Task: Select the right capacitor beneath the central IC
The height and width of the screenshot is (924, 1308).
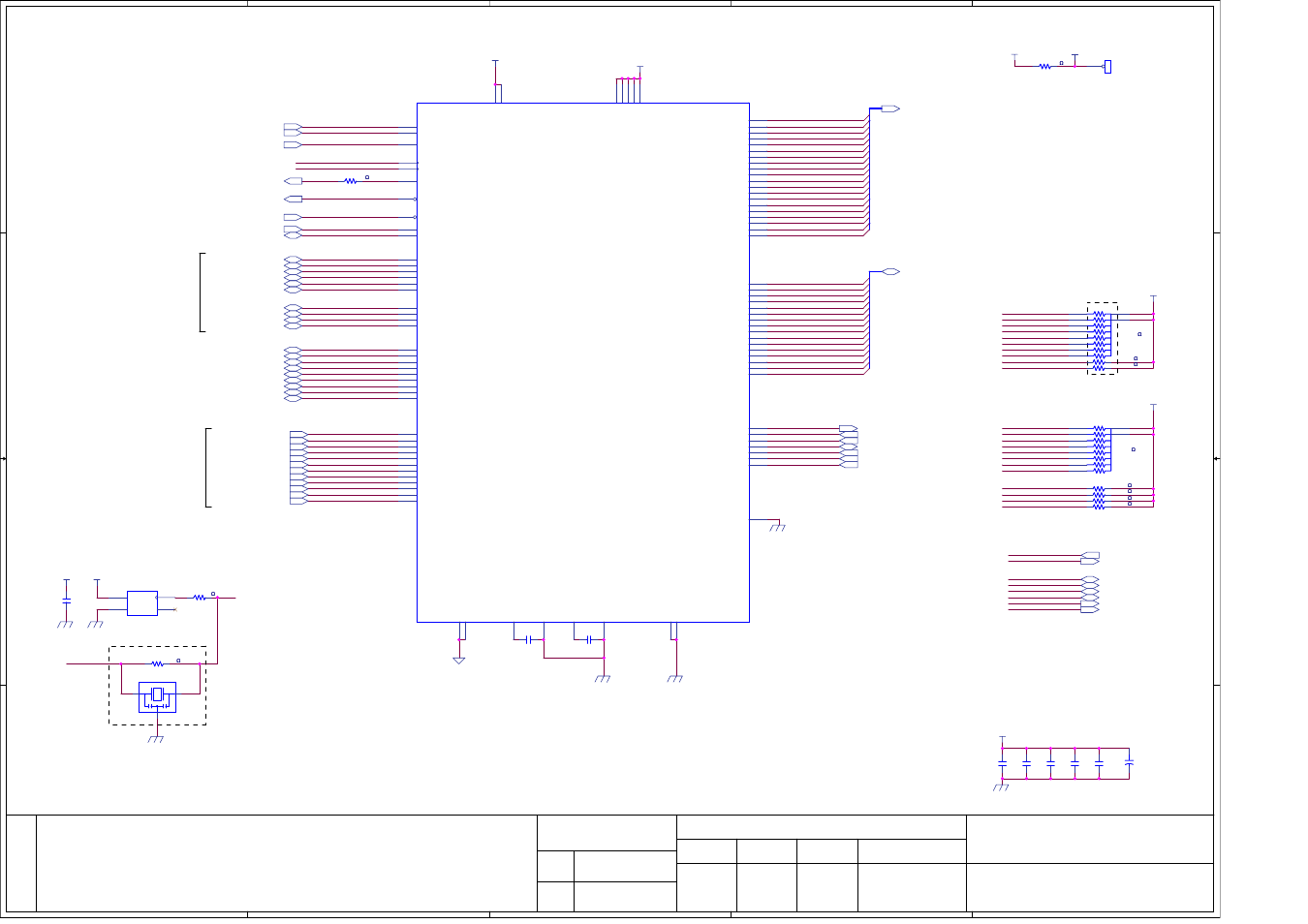Action: pos(588,639)
